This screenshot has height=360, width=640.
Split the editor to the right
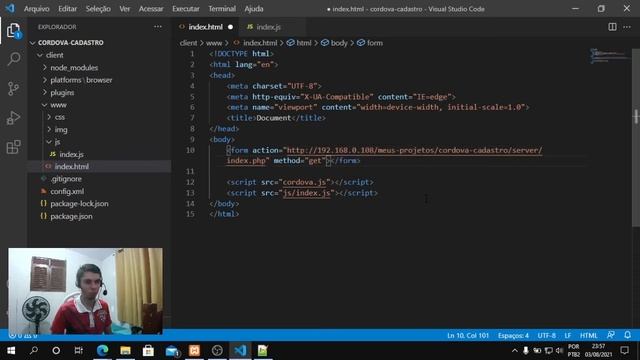pyautogui.click(x=612, y=27)
